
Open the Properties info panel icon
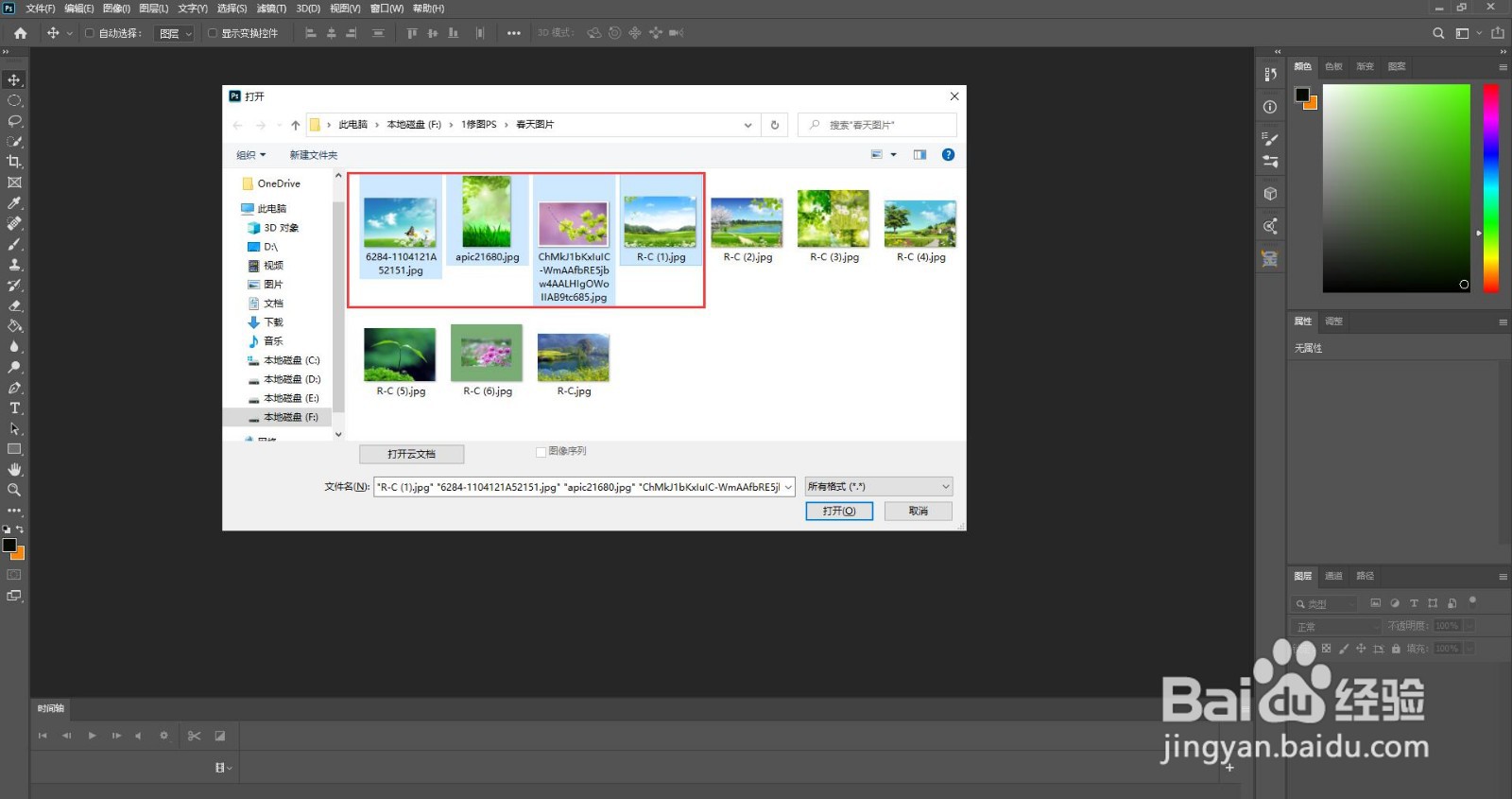coord(1270,107)
